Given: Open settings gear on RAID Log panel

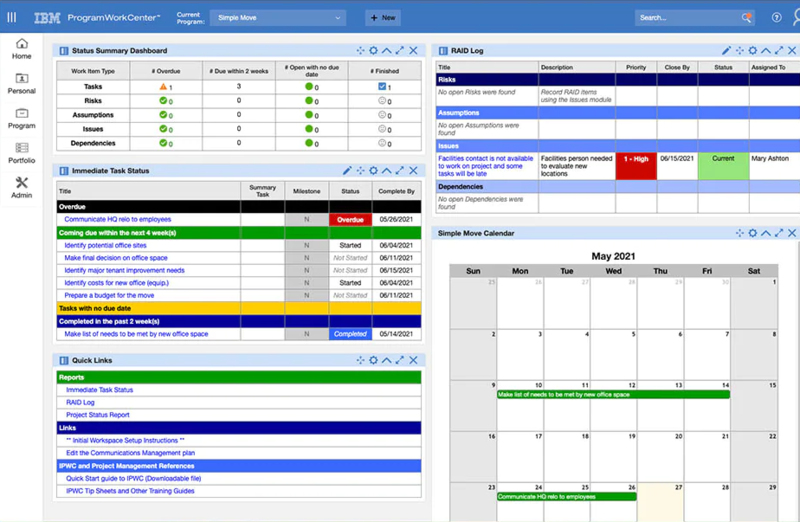Looking at the screenshot, I should pos(740,50).
